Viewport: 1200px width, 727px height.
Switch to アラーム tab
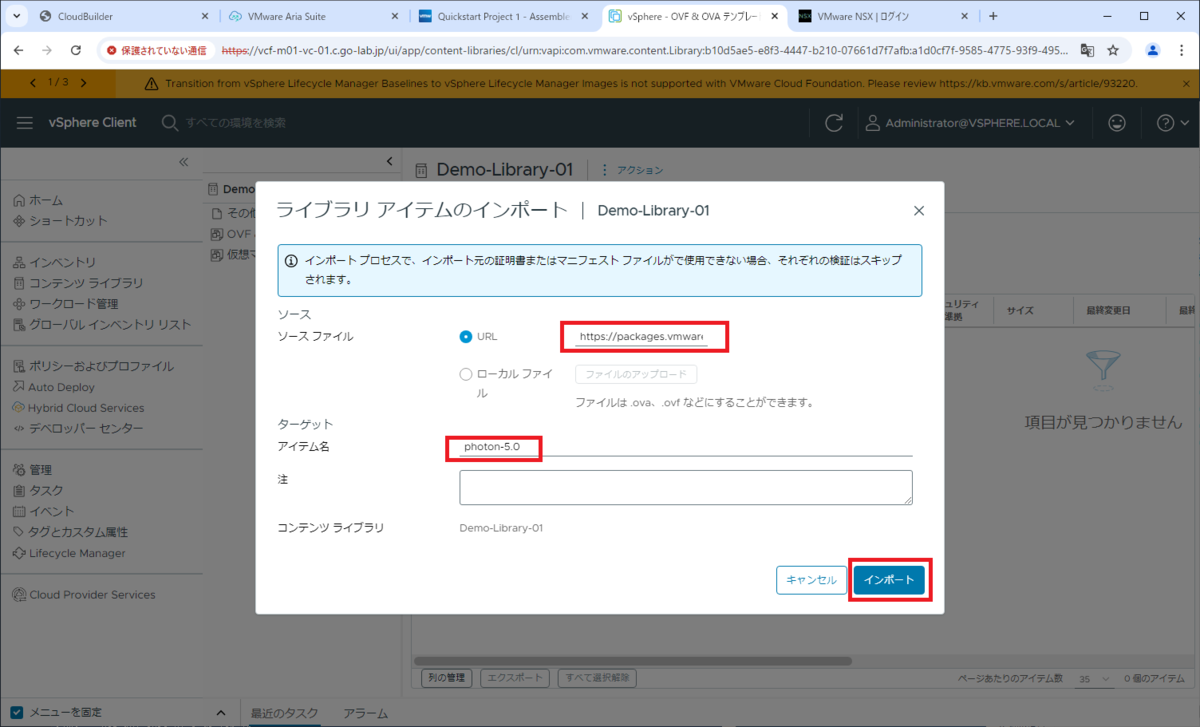(366, 713)
